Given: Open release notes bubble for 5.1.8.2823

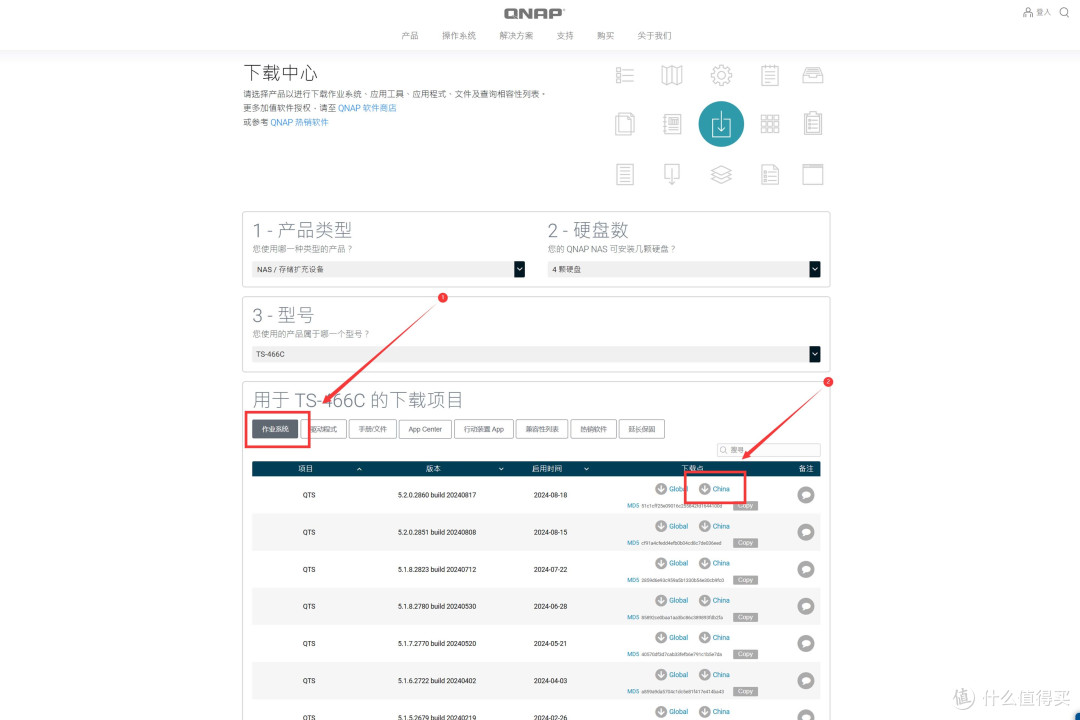Looking at the screenshot, I should click(806, 569).
